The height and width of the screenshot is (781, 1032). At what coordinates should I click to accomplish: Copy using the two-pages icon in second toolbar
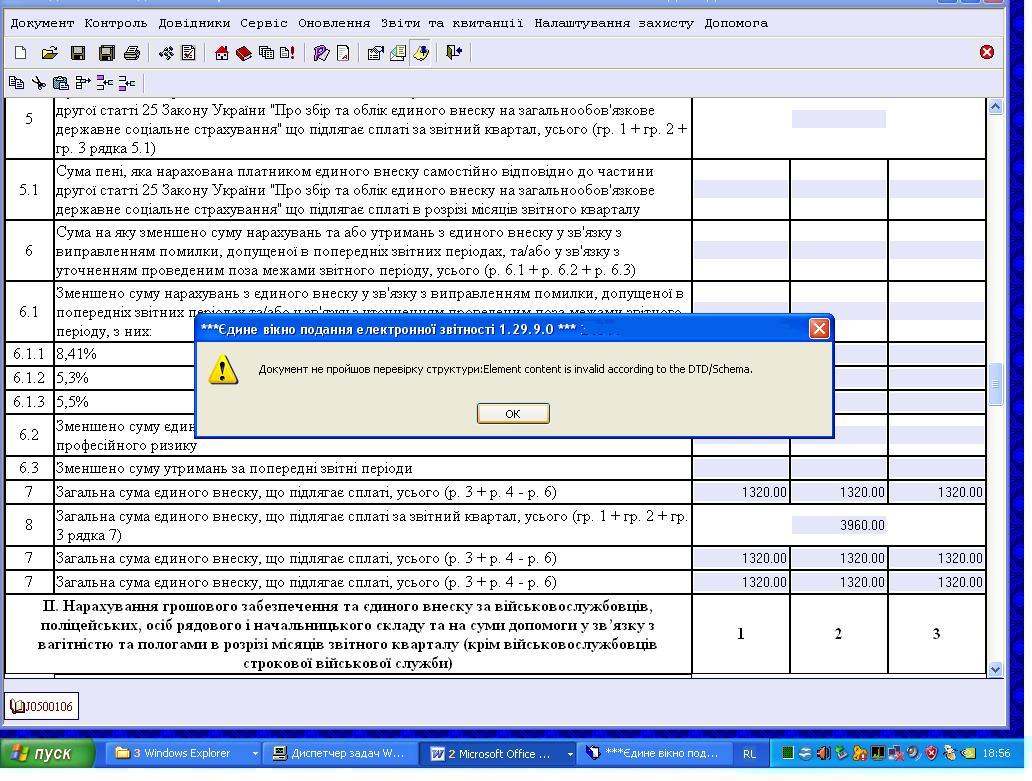(x=16, y=83)
